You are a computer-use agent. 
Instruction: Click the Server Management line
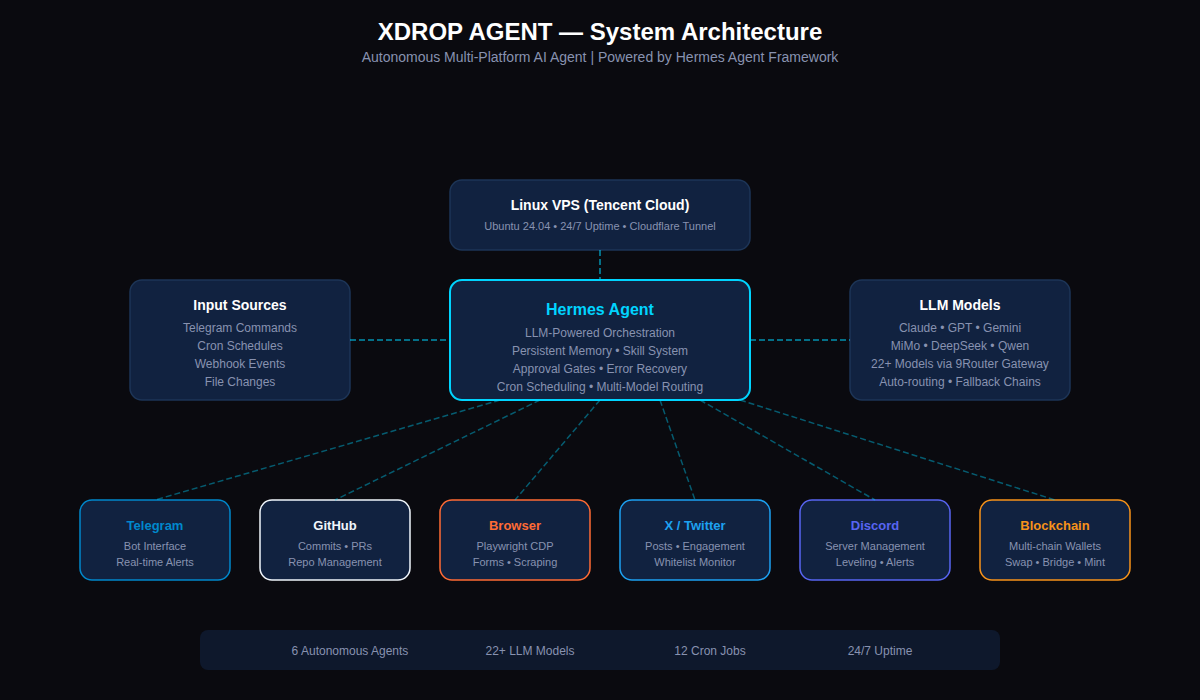pyautogui.click(x=875, y=546)
